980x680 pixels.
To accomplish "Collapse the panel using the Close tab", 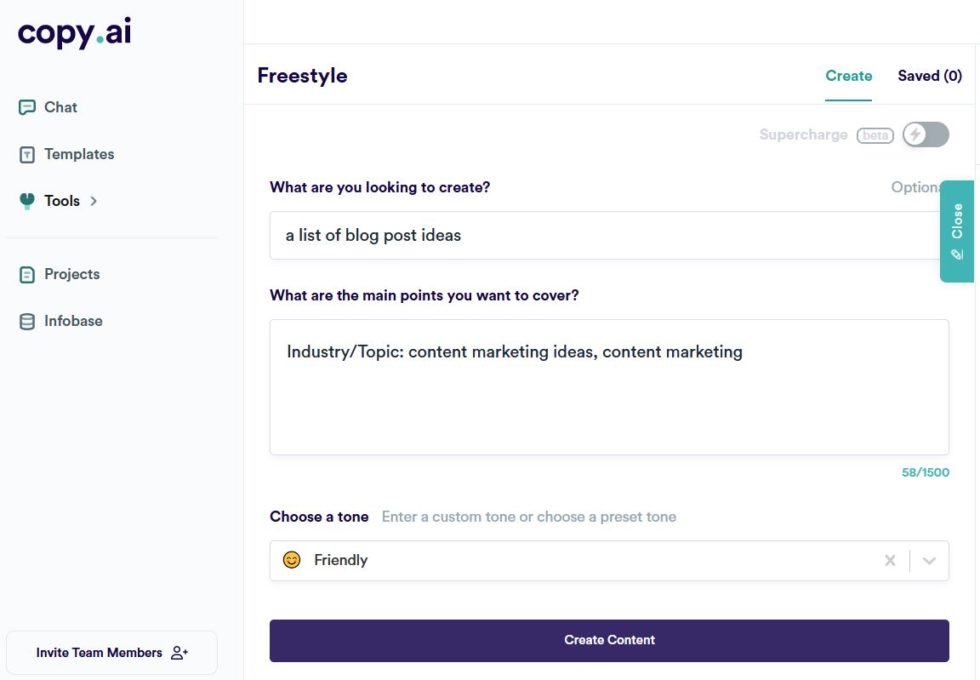I will [x=958, y=230].
